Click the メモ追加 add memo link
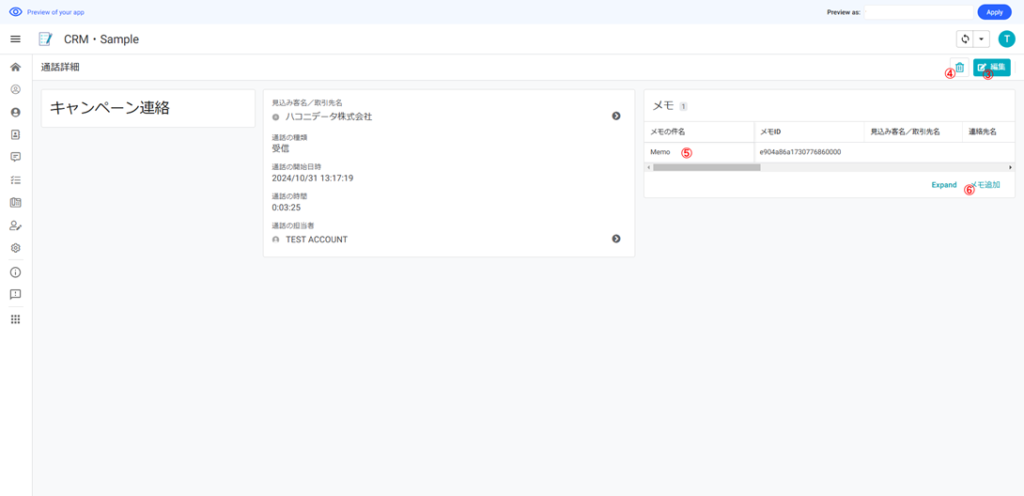This screenshot has height=496, width=1024. [x=985, y=185]
